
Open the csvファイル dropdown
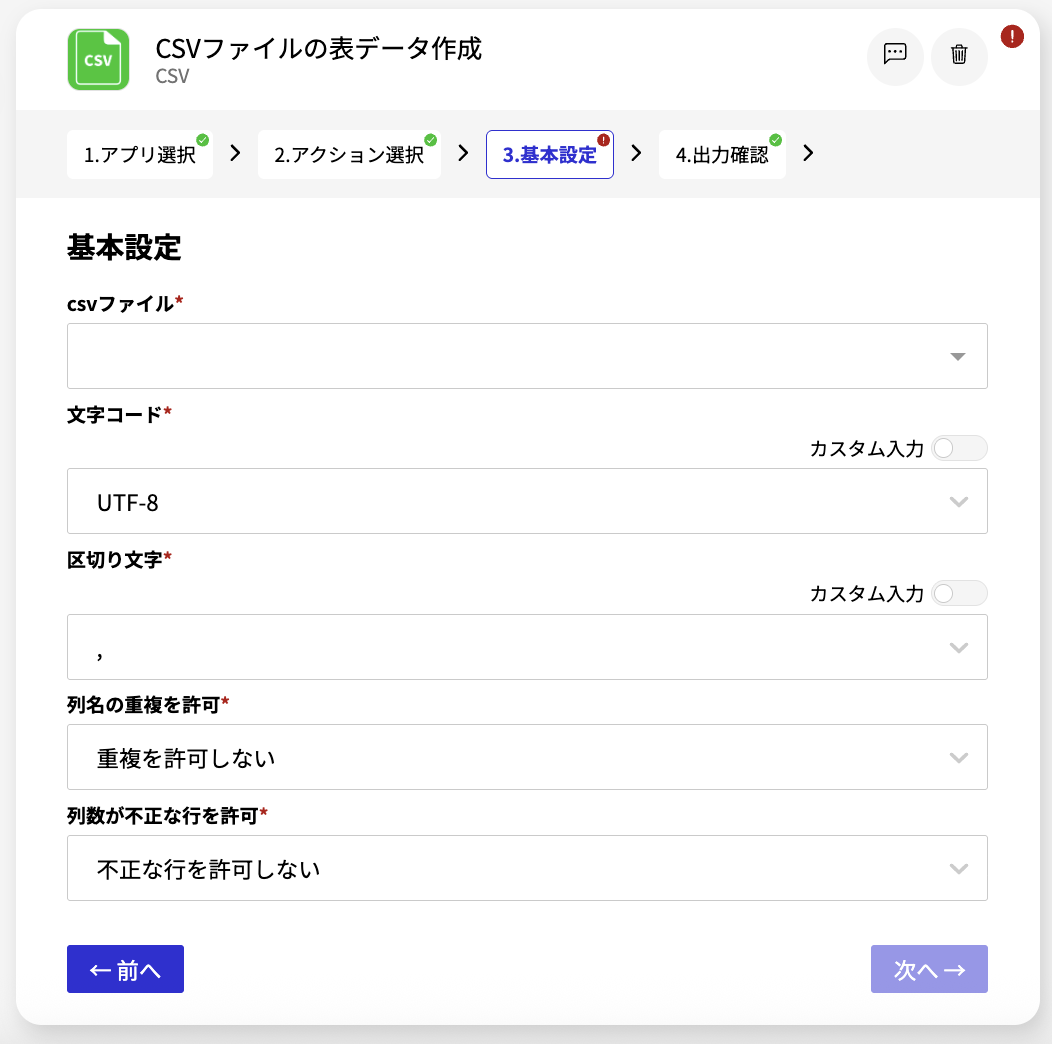click(527, 356)
